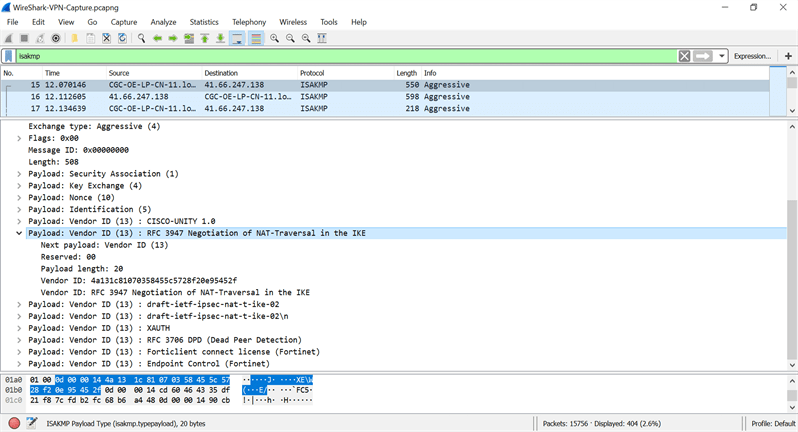
Task: Start capturing packets with the shark fin icon
Action: 8,38
